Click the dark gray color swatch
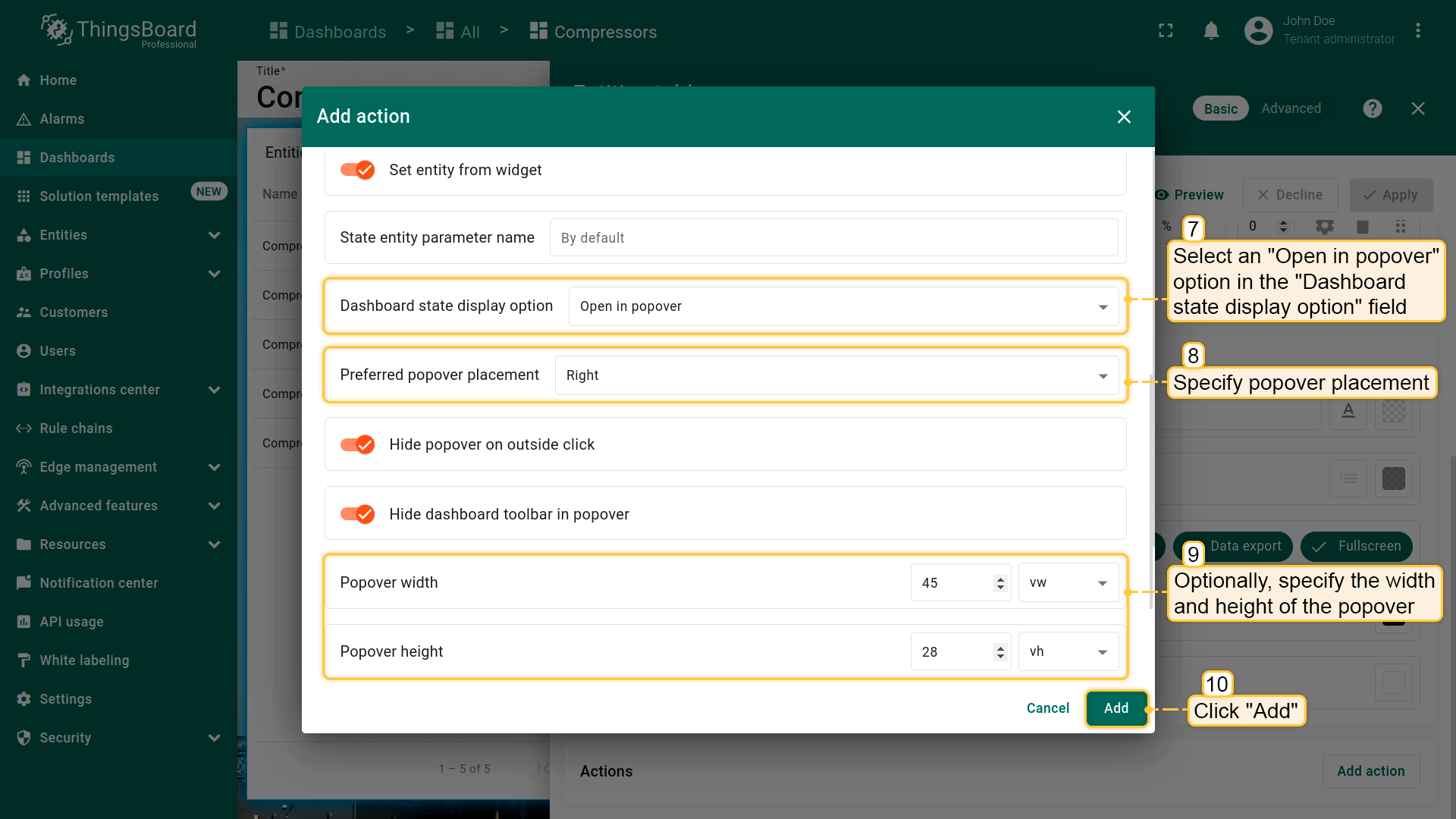Screen dimensions: 1456x819 pyautogui.click(x=1393, y=479)
